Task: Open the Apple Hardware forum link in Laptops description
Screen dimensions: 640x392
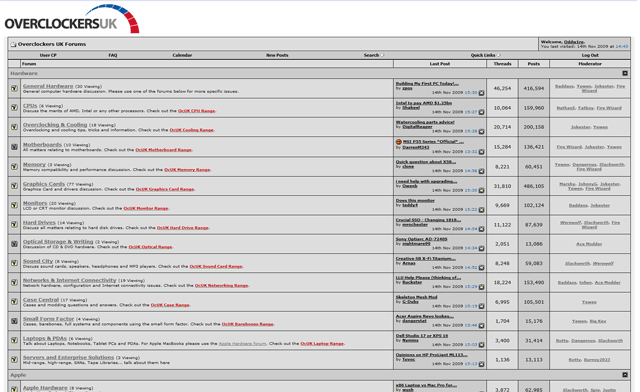Action: 242,344
